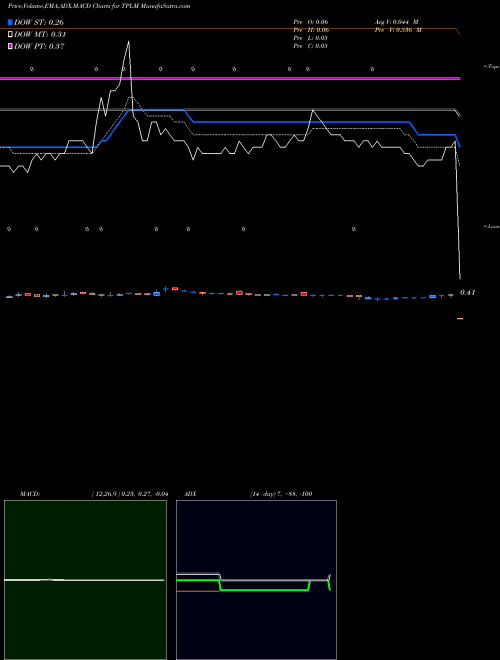Click the blue DOW ST legend swatch
The height and width of the screenshot is (660, 500).
10,22
